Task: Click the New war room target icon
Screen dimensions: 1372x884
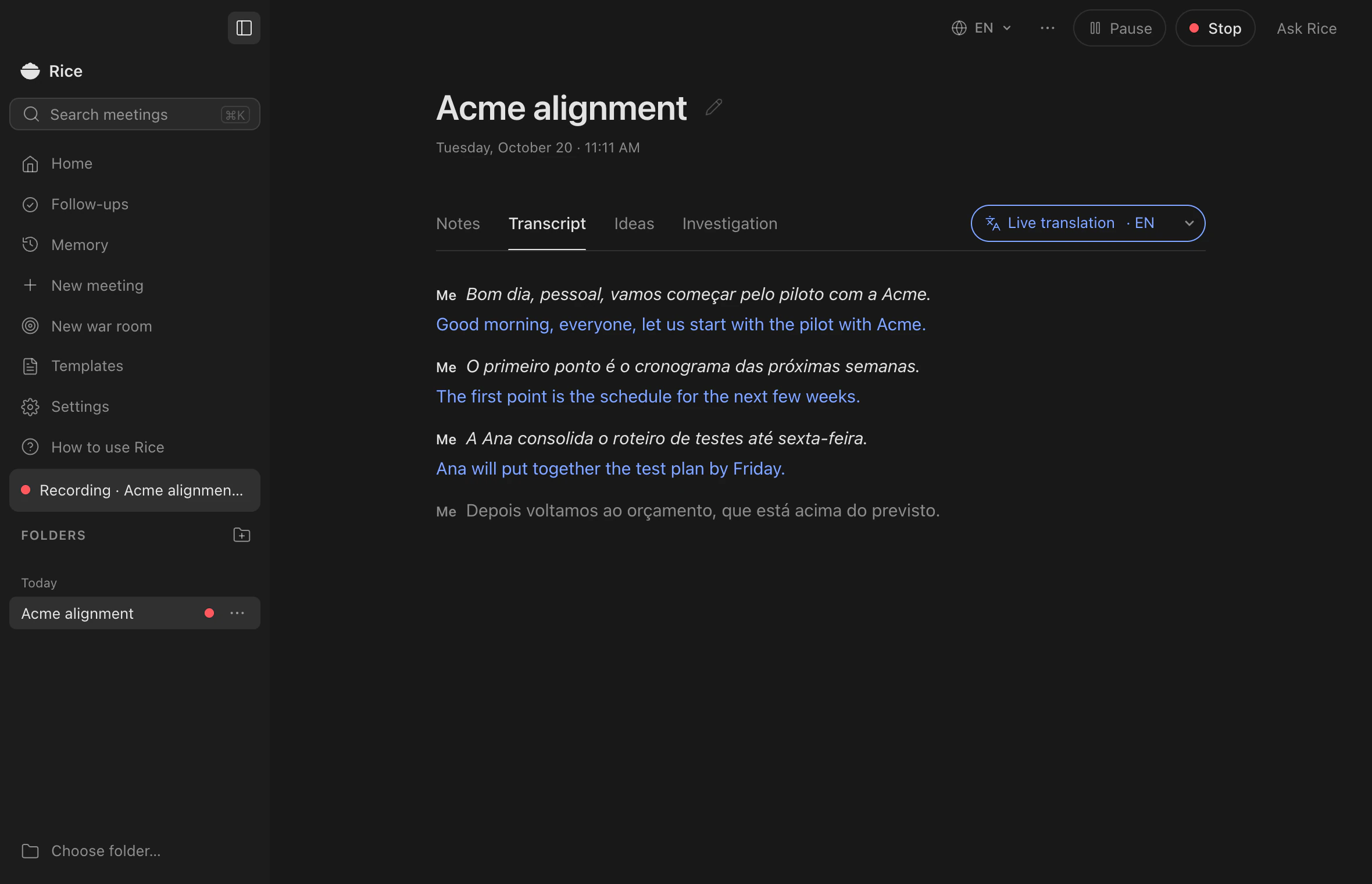Action: (30, 326)
